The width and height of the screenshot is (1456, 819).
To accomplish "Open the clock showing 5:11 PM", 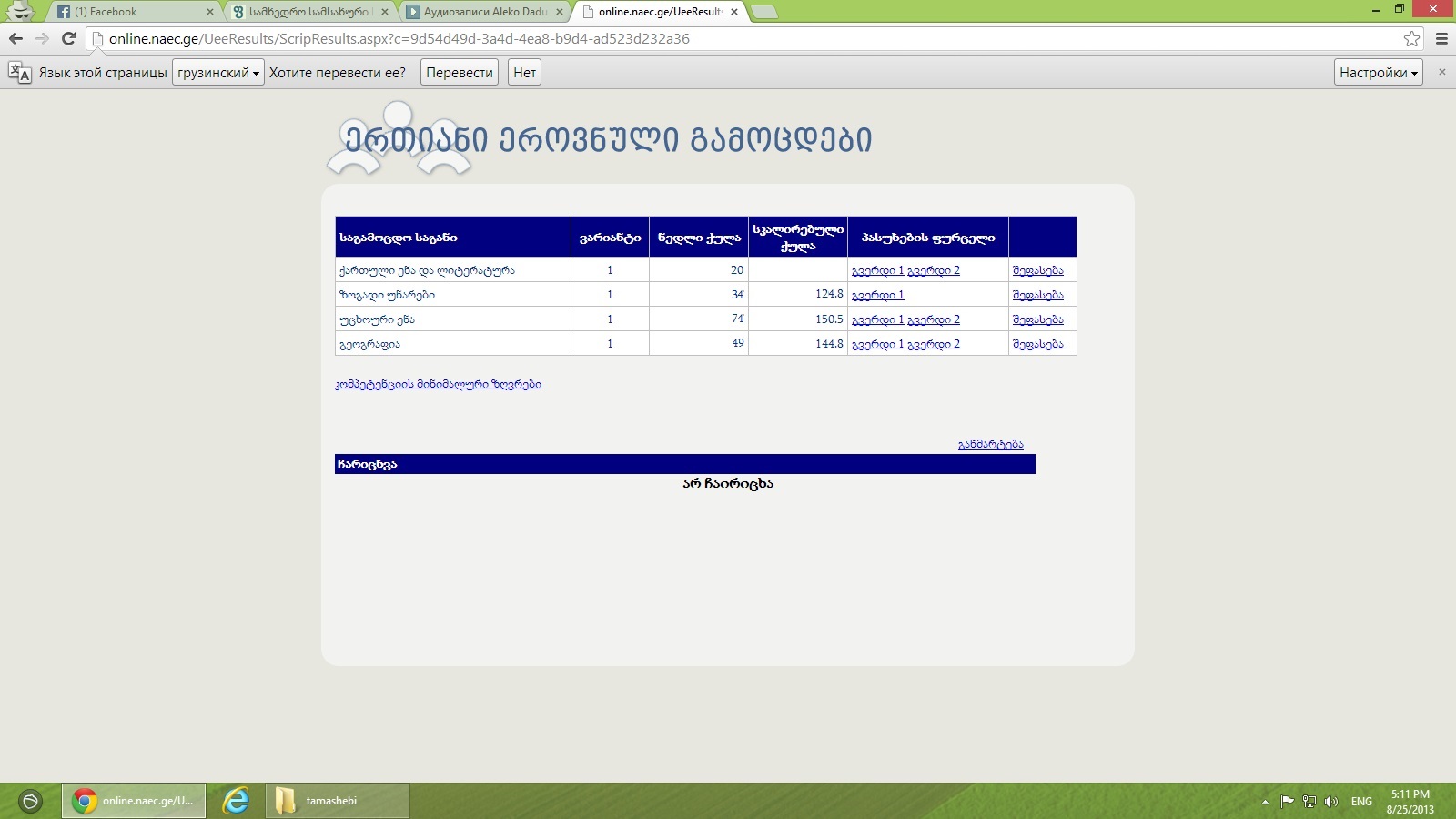I will pos(1410,802).
